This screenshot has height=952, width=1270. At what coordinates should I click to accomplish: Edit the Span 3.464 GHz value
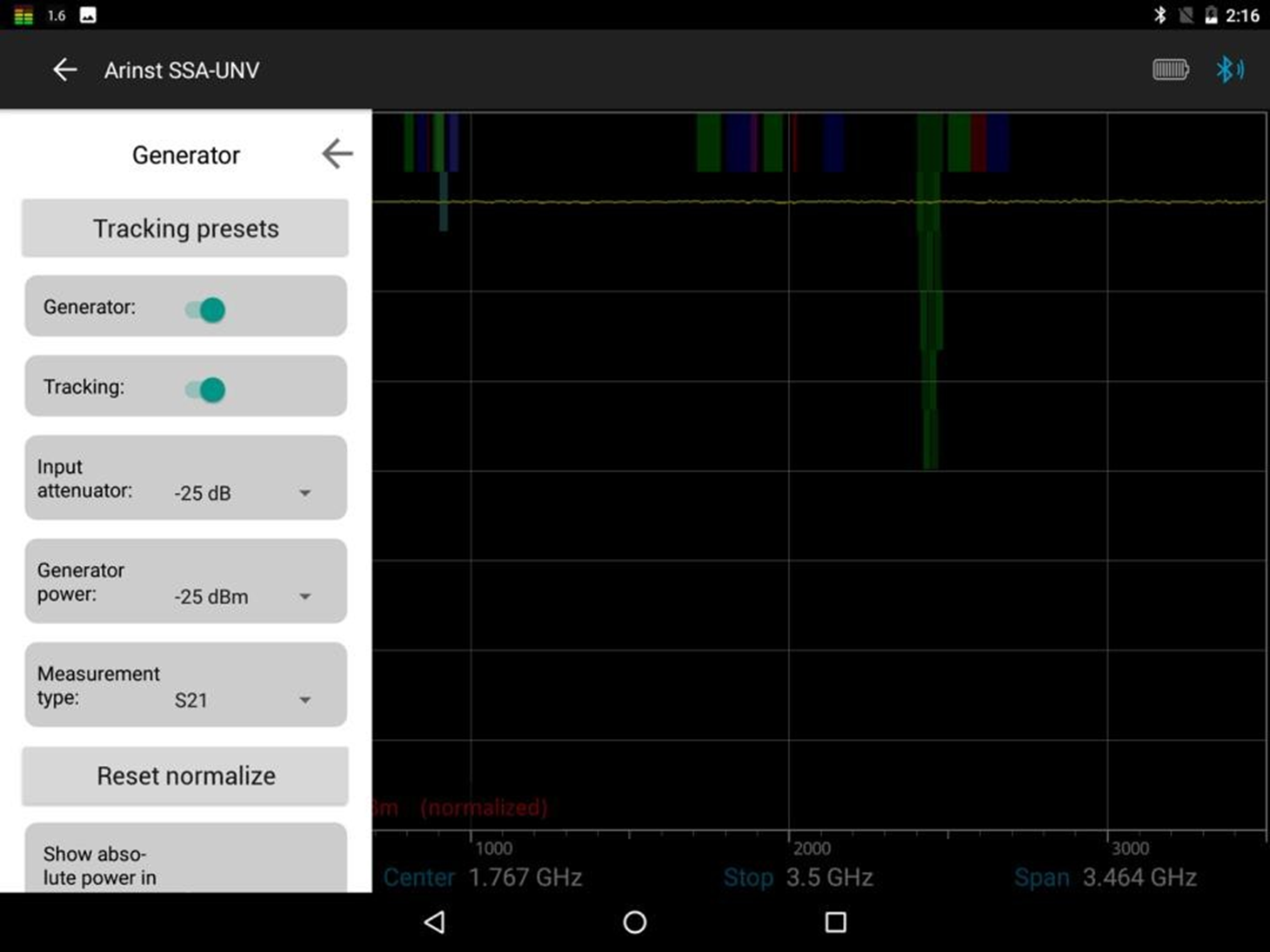[x=1139, y=877]
